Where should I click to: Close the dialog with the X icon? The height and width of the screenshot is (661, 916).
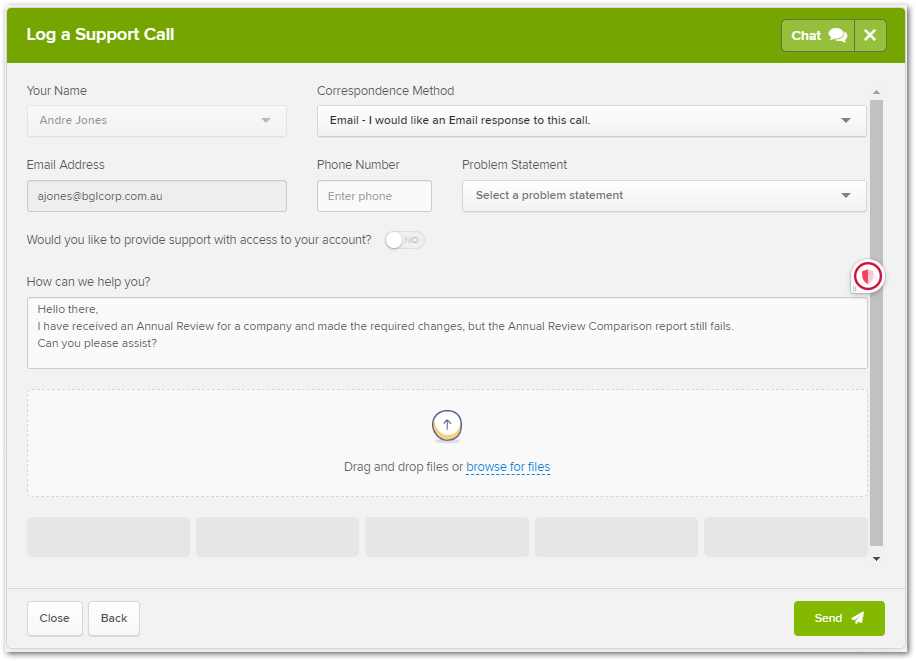[870, 35]
